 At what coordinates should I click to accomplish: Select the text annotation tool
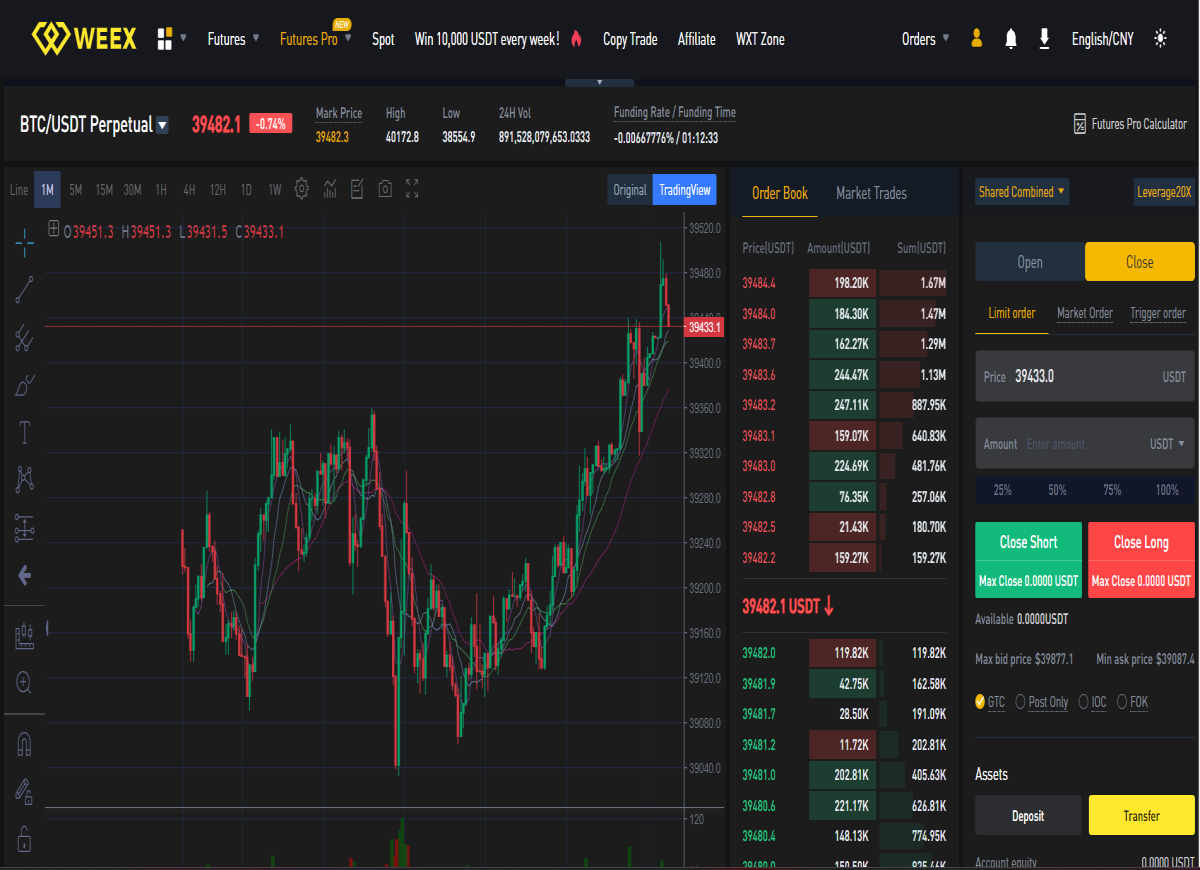click(25, 433)
